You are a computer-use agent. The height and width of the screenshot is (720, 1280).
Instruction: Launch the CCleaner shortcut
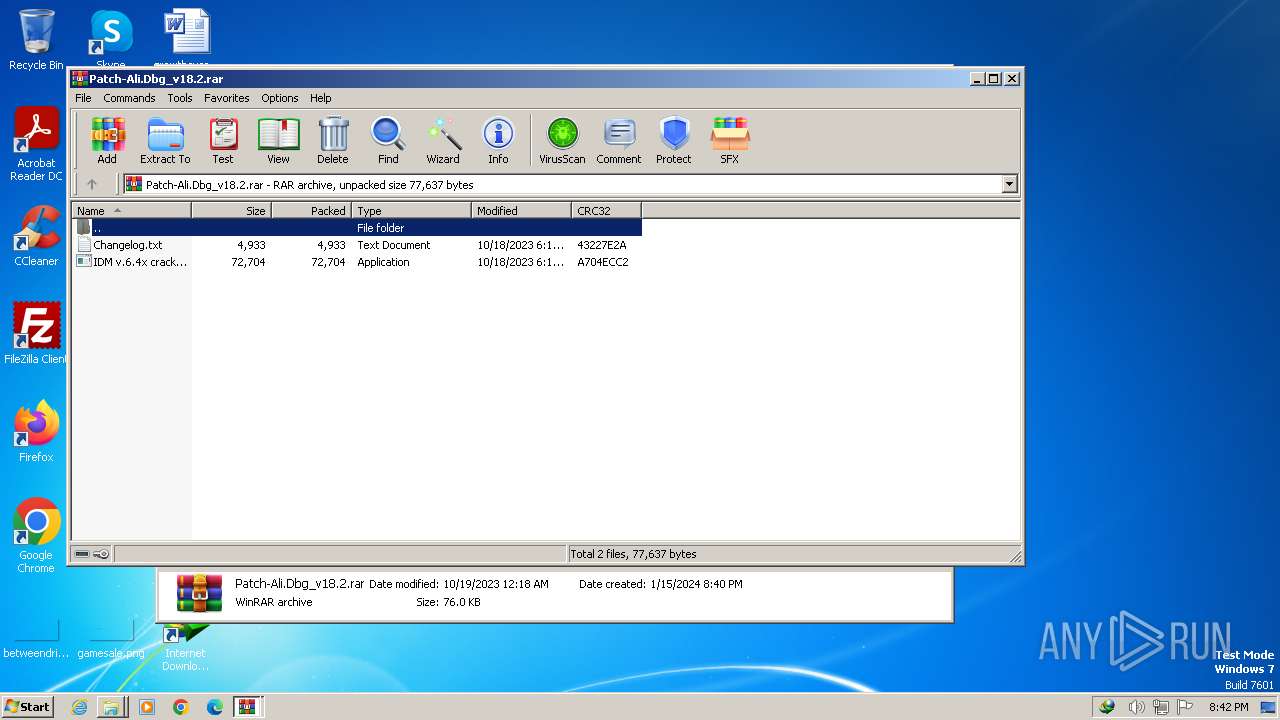36,237
